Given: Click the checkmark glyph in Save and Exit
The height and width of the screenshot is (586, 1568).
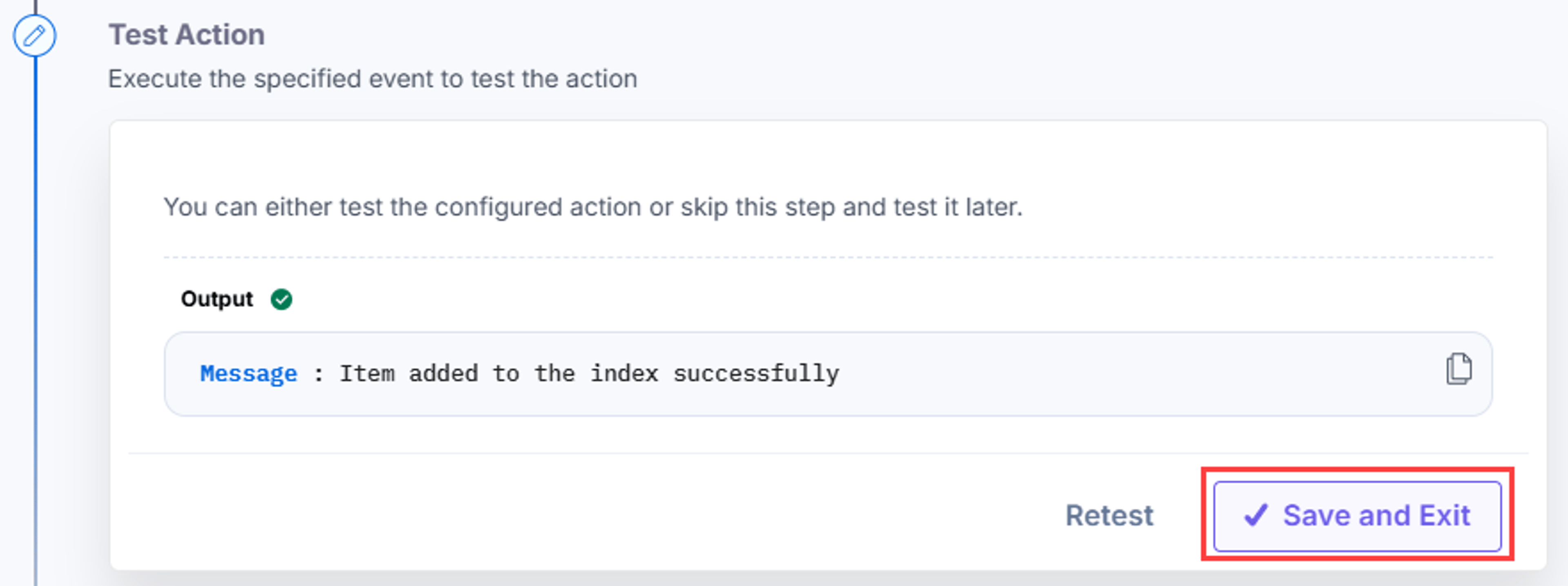Looking at the screenshot, I should coord(1256,515).
